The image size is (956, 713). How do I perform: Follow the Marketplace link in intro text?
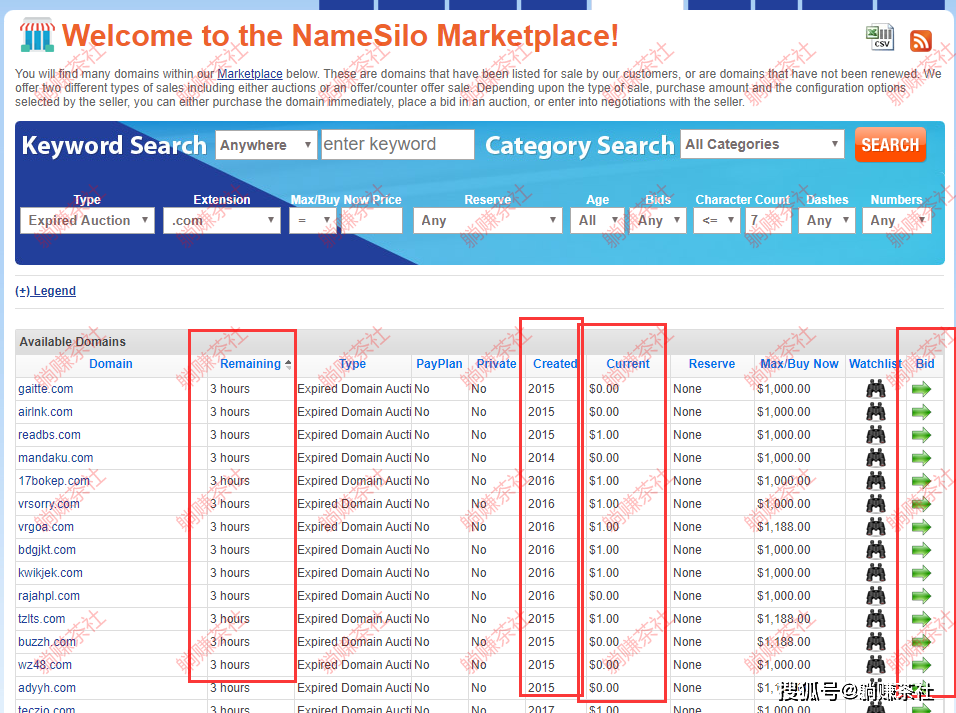[x=250, y=74]
